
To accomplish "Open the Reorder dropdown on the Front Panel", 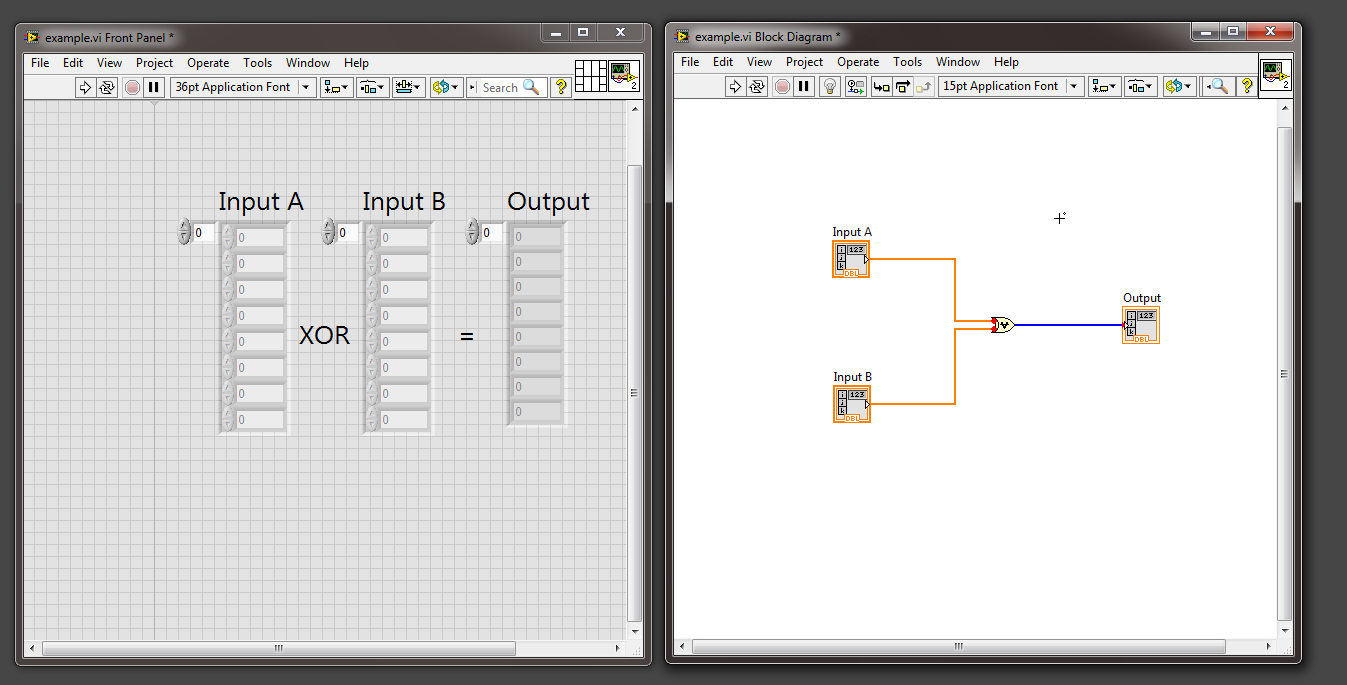I will point(447,87).
